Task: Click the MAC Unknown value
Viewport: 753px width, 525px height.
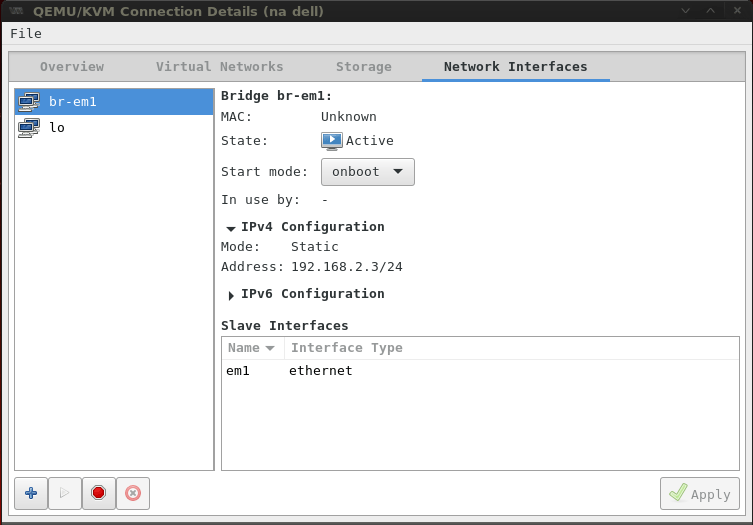Action: tap(349, 117)
